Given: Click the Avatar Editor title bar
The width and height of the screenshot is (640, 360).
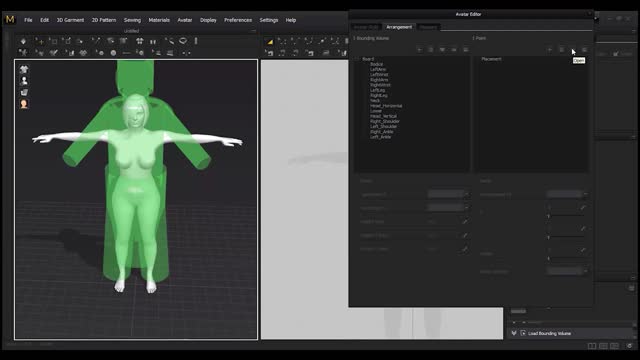Looking at the screenshot, I should (469, 14).
